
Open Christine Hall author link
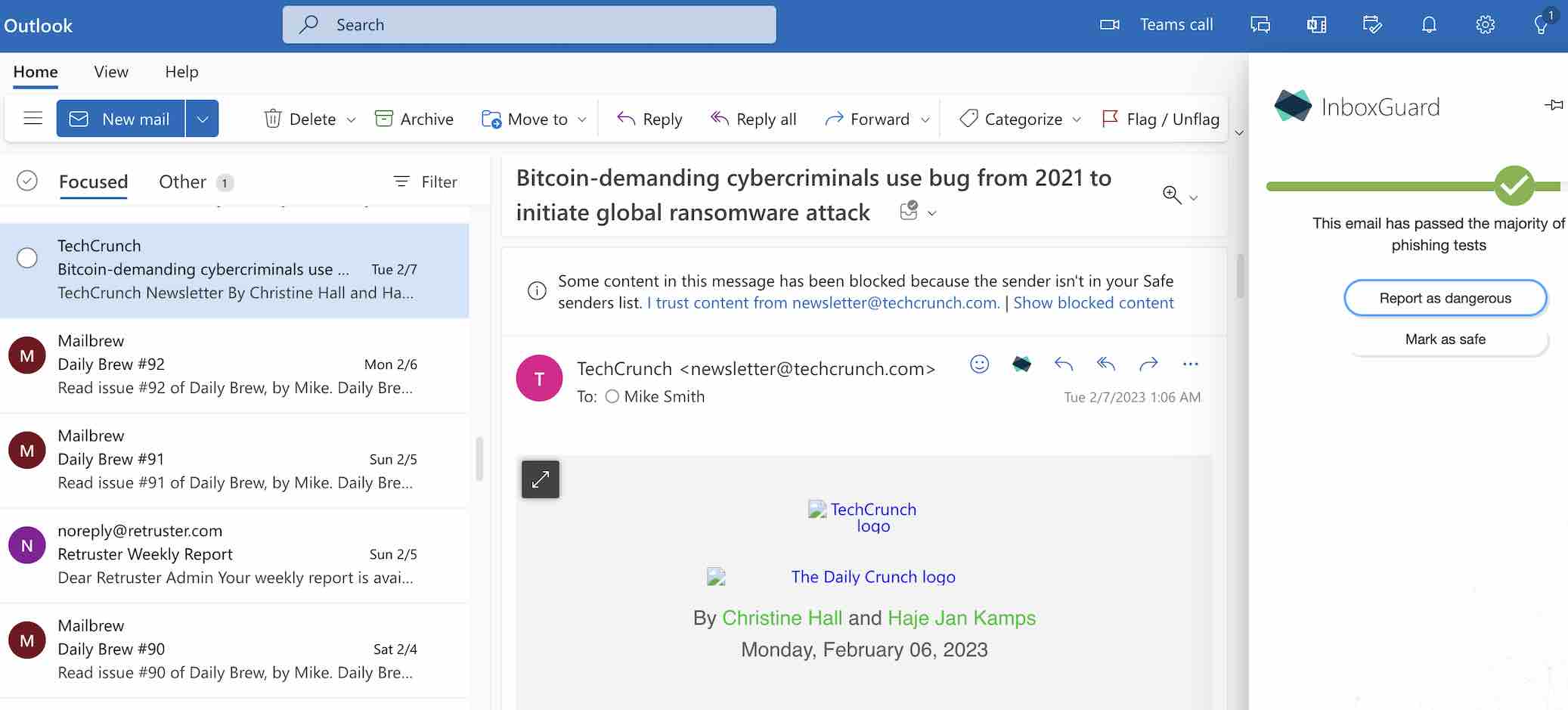[x=782, y=618]
